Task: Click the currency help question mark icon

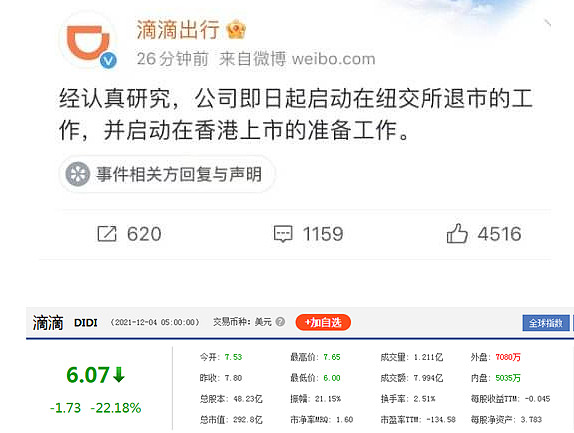Action: [280, 322]
